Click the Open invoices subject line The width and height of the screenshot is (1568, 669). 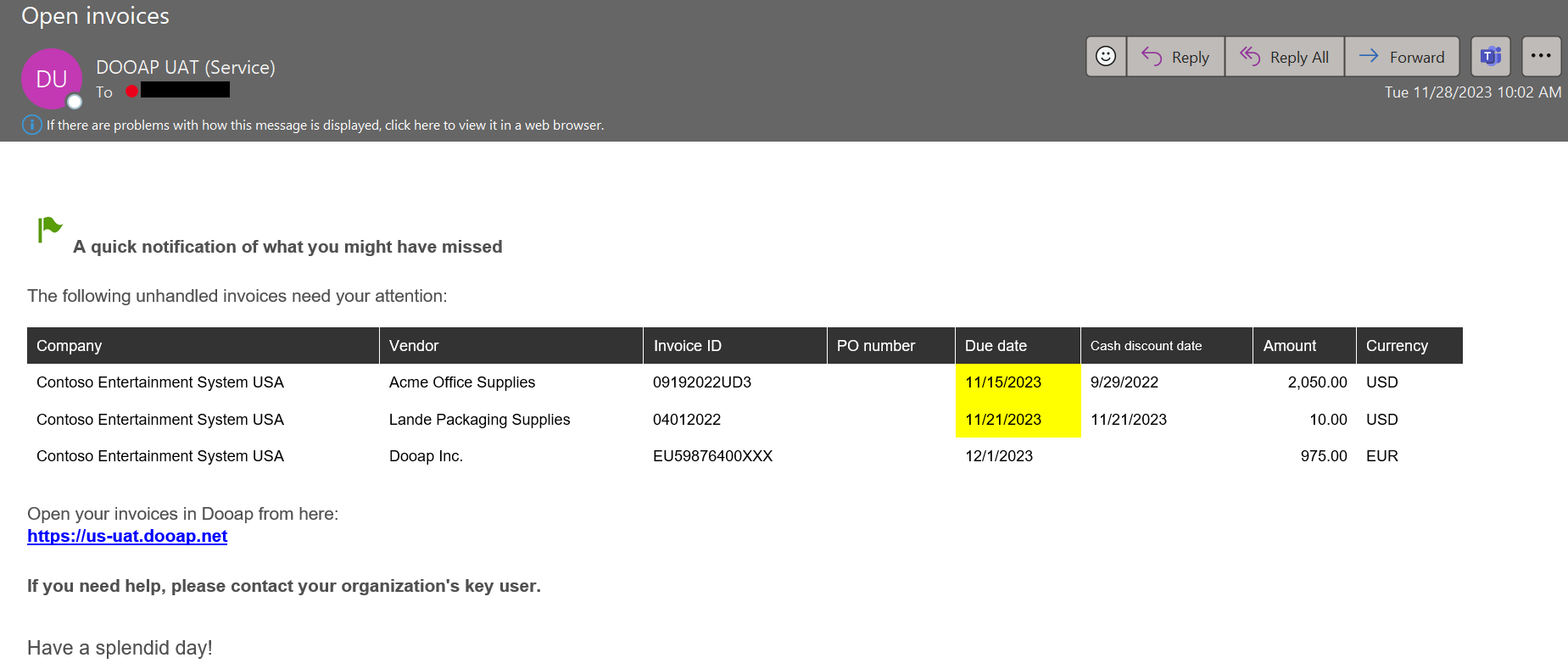tap(95, 16)
